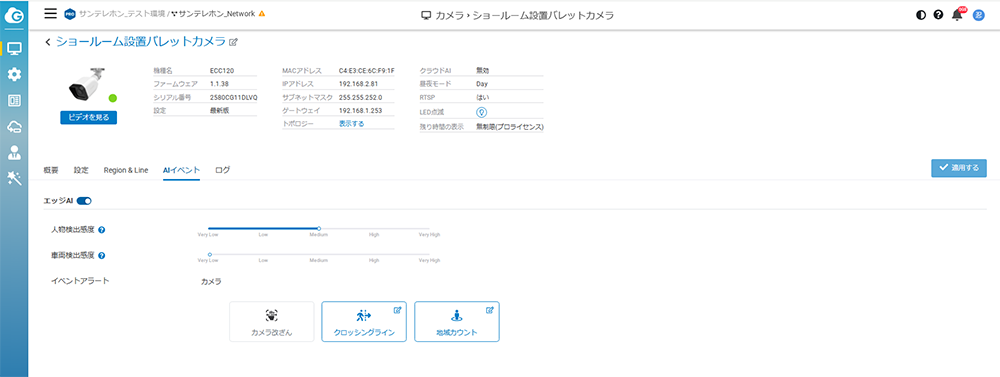Switch to the ログ tab

click(223, 170)
